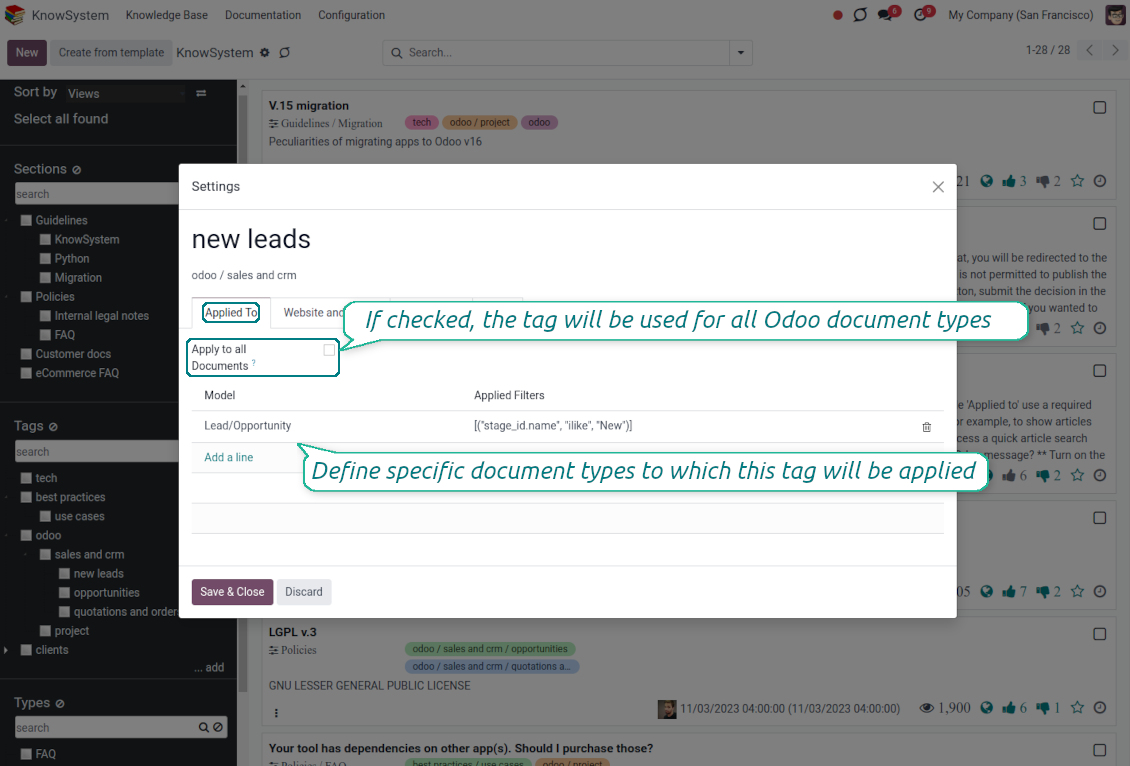Check the Guidelines section checkbox
The width and height of the screenshot is (1130, 766).
tap(26, 221)
